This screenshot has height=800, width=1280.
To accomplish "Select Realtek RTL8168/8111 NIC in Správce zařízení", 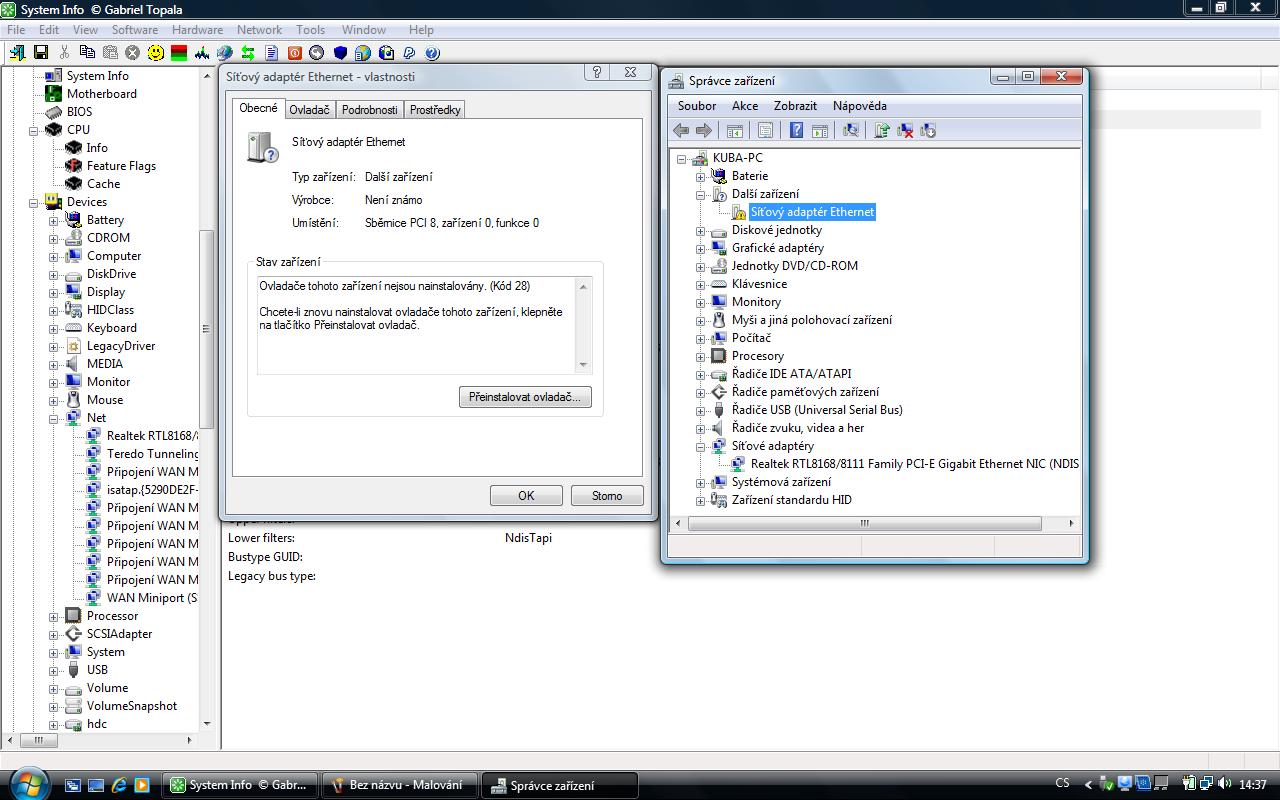I will pyautogui.click(x=915, y=464).
